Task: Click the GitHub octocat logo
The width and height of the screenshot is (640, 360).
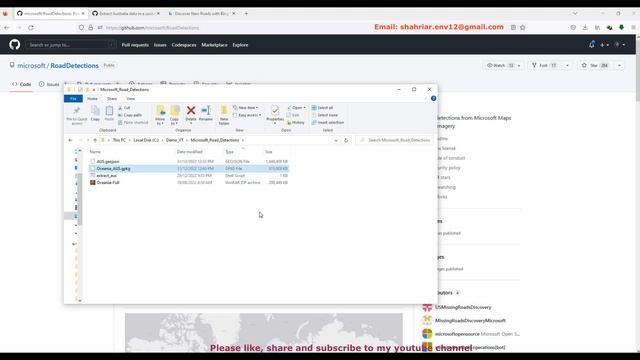Action: pyautogui.click(x=15, y=44)
